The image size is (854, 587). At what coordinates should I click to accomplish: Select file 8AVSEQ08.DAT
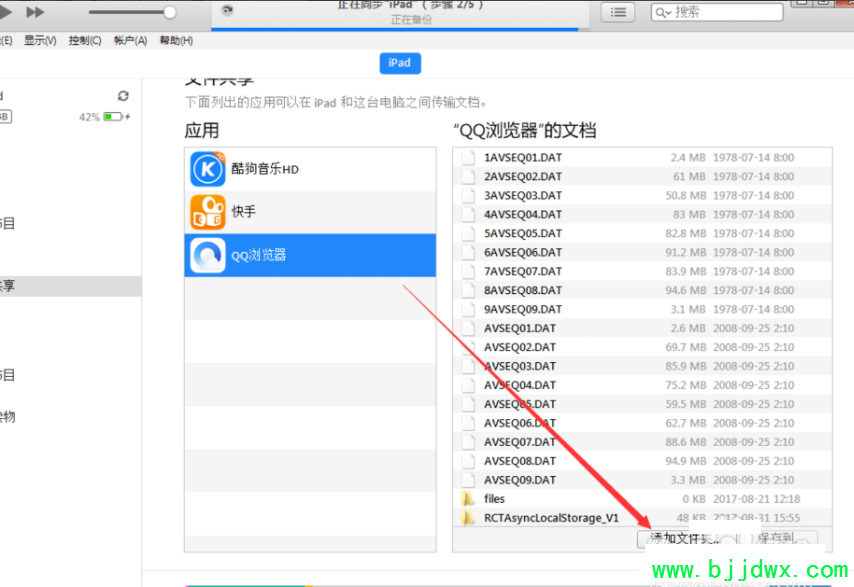(x=642, y=290)
